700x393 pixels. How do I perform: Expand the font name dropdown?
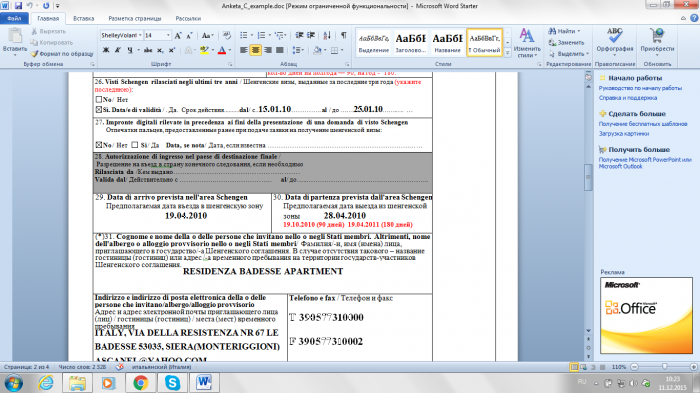click(x=140, y=35)
